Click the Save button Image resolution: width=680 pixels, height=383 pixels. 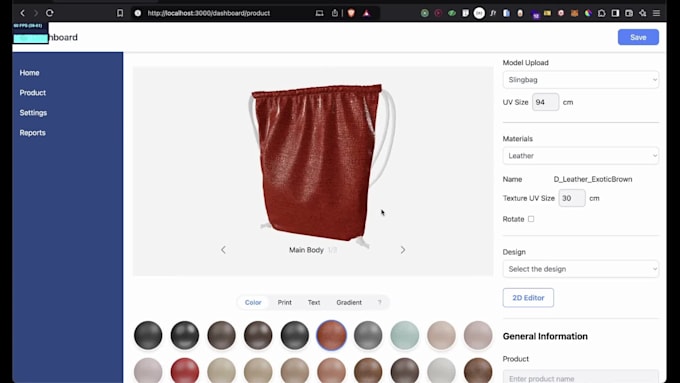638,37
